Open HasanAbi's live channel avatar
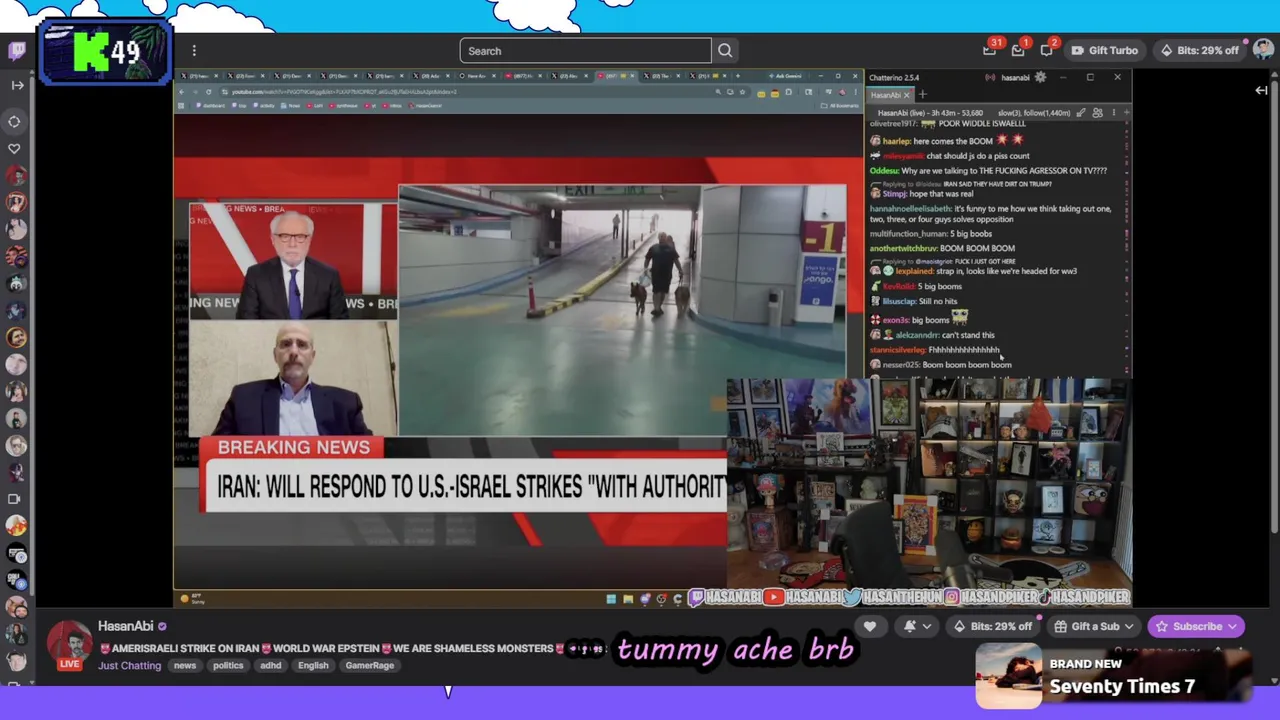 pos(69,645)
